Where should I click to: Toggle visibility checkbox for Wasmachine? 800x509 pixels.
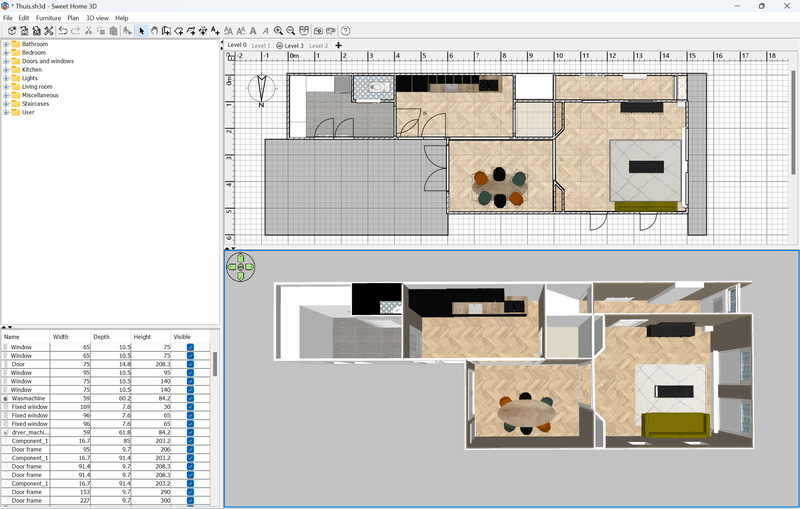[190, 398]
